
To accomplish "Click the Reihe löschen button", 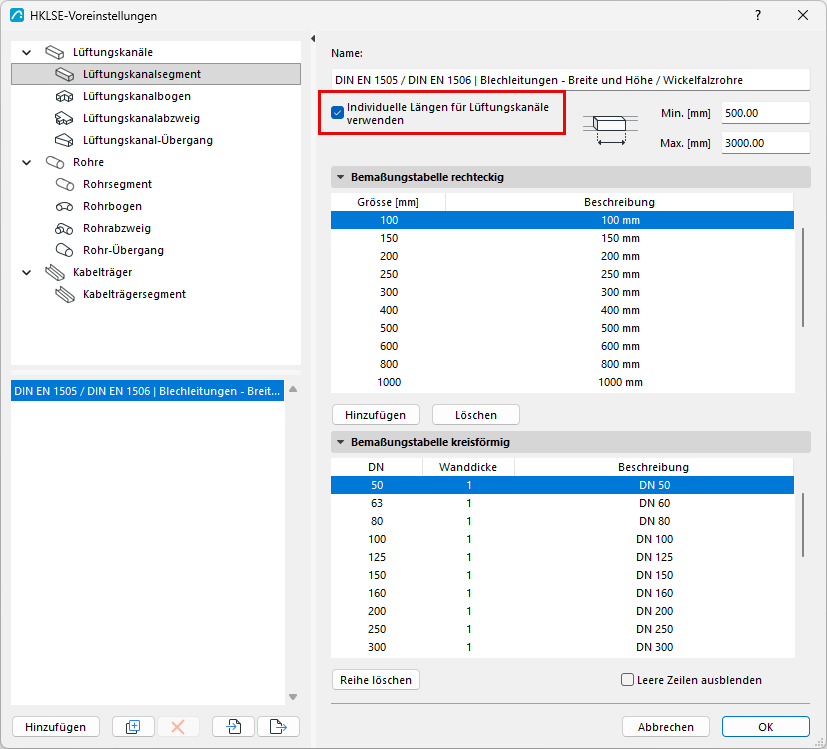I will pos(376,680).
